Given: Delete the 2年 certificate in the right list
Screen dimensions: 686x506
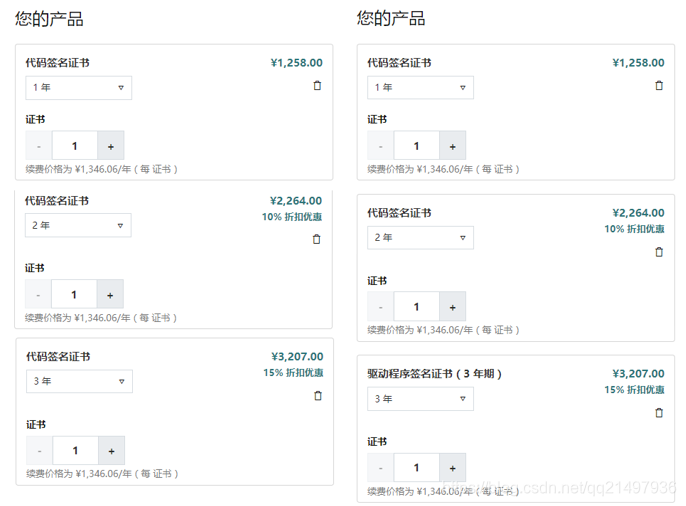Looking at the screenshot, I should [658, 251].
